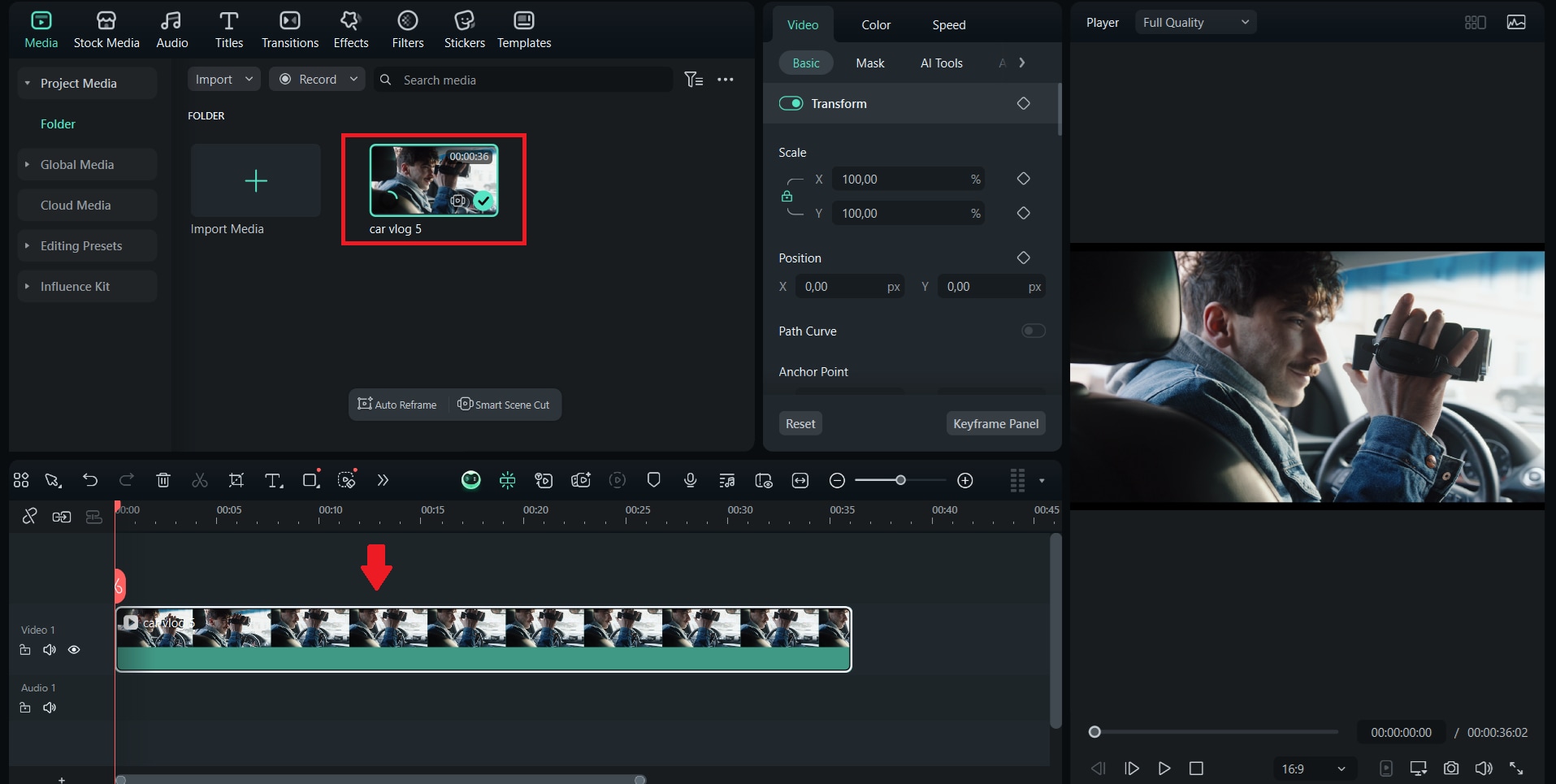The height and width of the screenshot is (784, 1556).
Task: Expand the Influence Kit tree item
Action: tap(28, 286)
